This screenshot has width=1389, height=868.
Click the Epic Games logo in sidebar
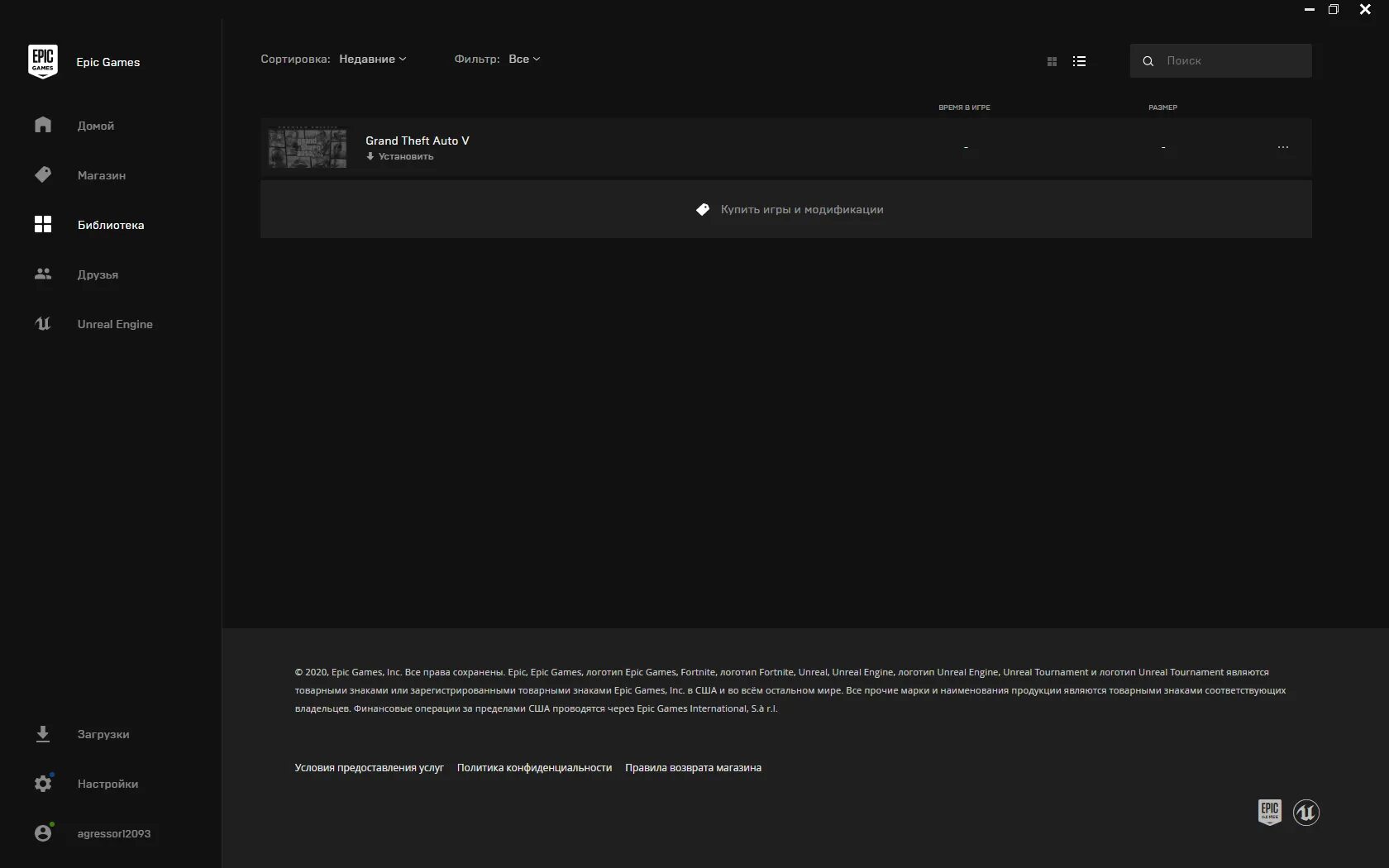(x=43, y=62)
